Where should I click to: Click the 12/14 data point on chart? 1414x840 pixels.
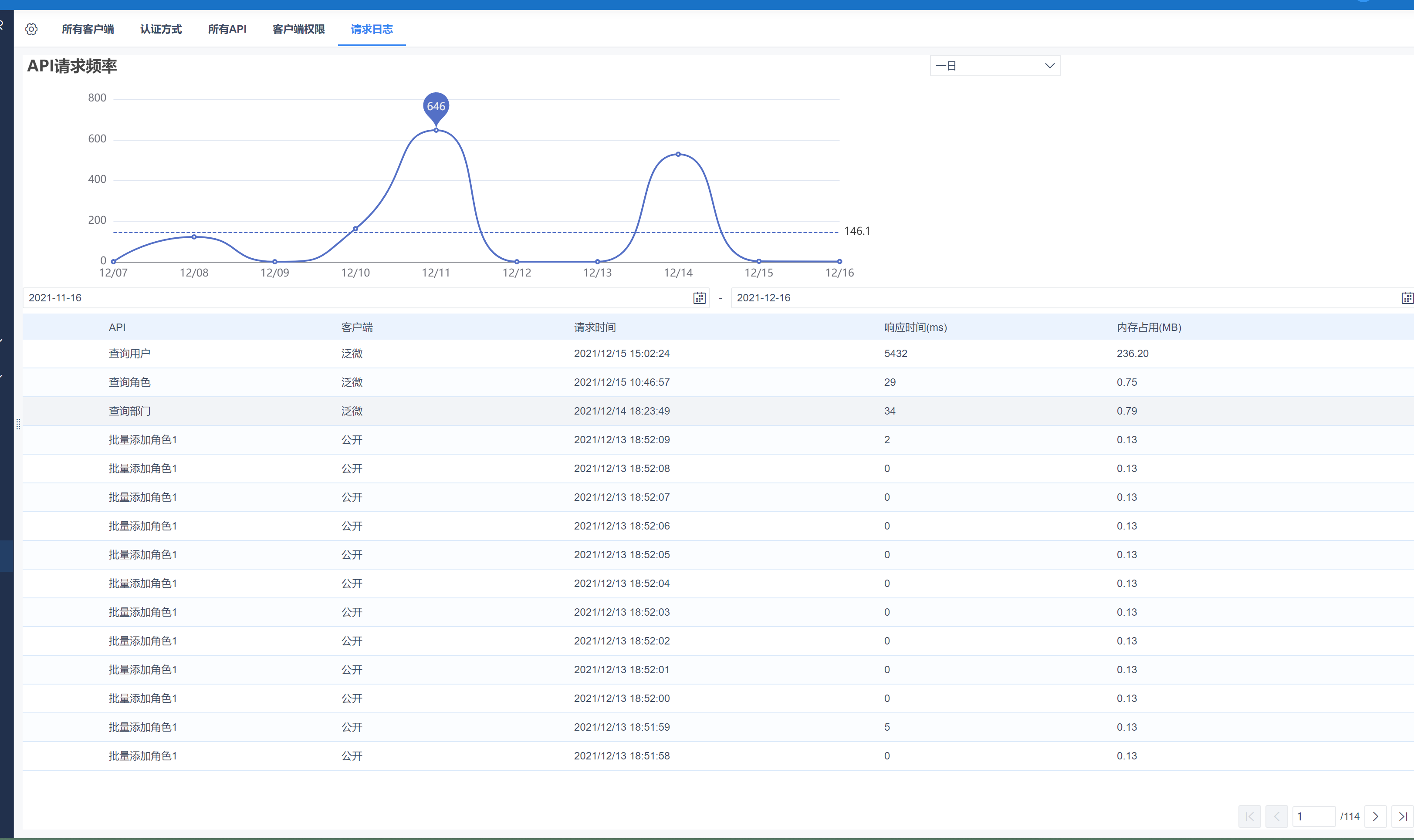coord(678,154)
